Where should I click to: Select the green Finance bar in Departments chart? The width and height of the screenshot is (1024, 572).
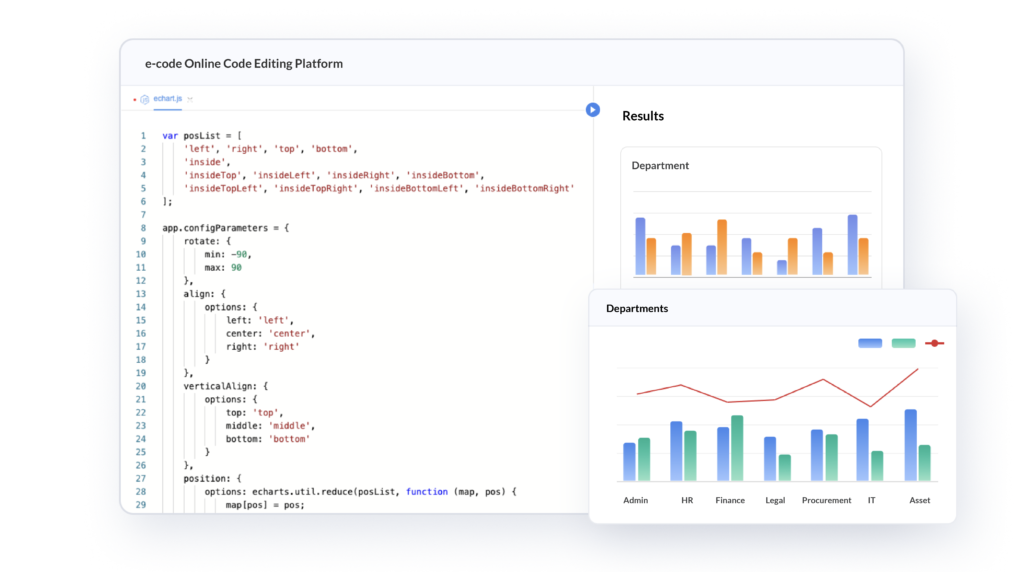737,448
